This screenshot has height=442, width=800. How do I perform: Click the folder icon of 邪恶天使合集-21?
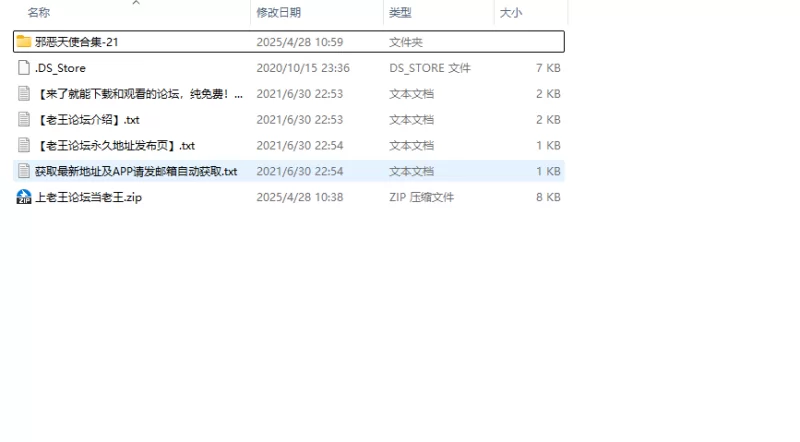[x=23, y=41]
